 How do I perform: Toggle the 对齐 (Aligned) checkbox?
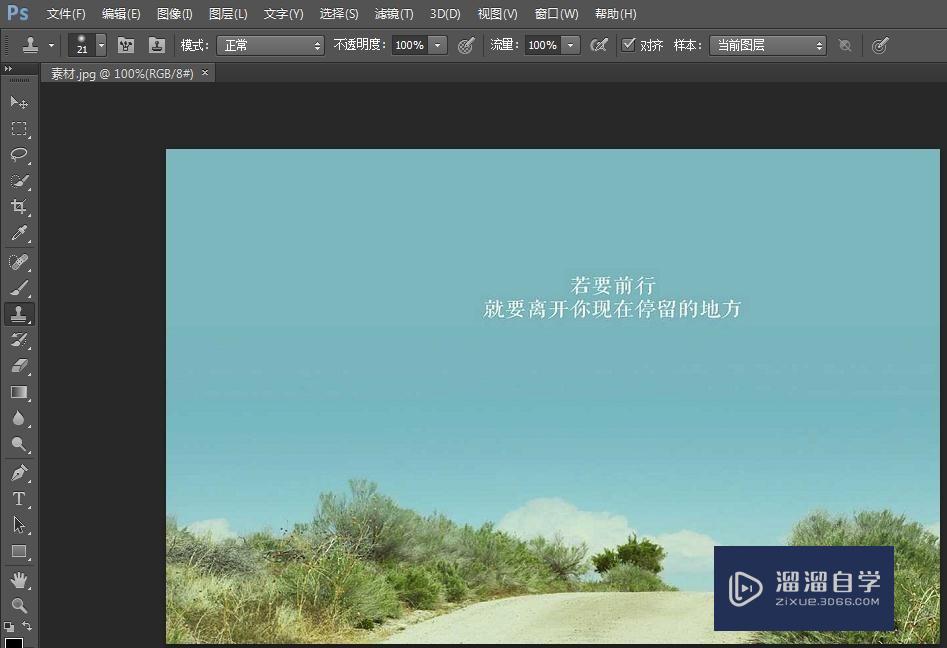pyautogui.click(x=630, y=45)
